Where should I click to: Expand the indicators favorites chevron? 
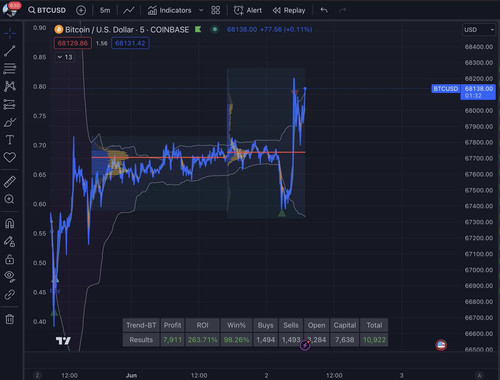pos(201,10)
